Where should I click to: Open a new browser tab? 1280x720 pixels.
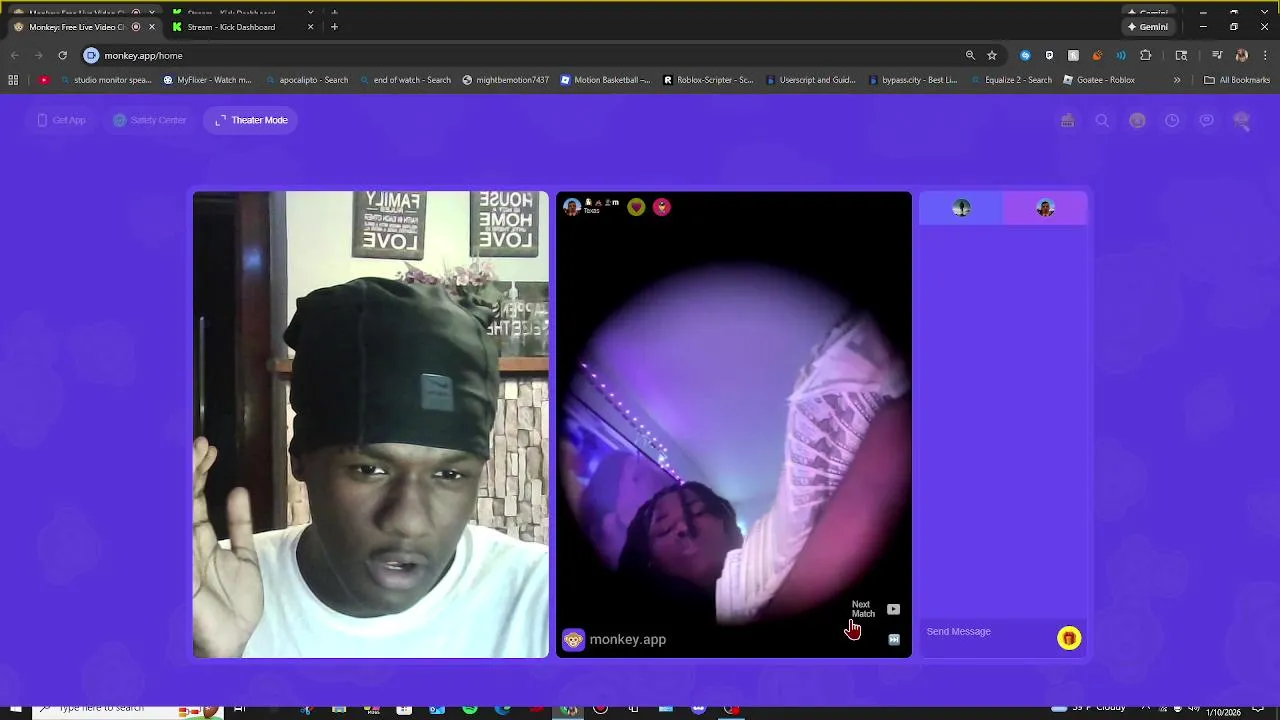pyautogui.click(x=334, y=27)
